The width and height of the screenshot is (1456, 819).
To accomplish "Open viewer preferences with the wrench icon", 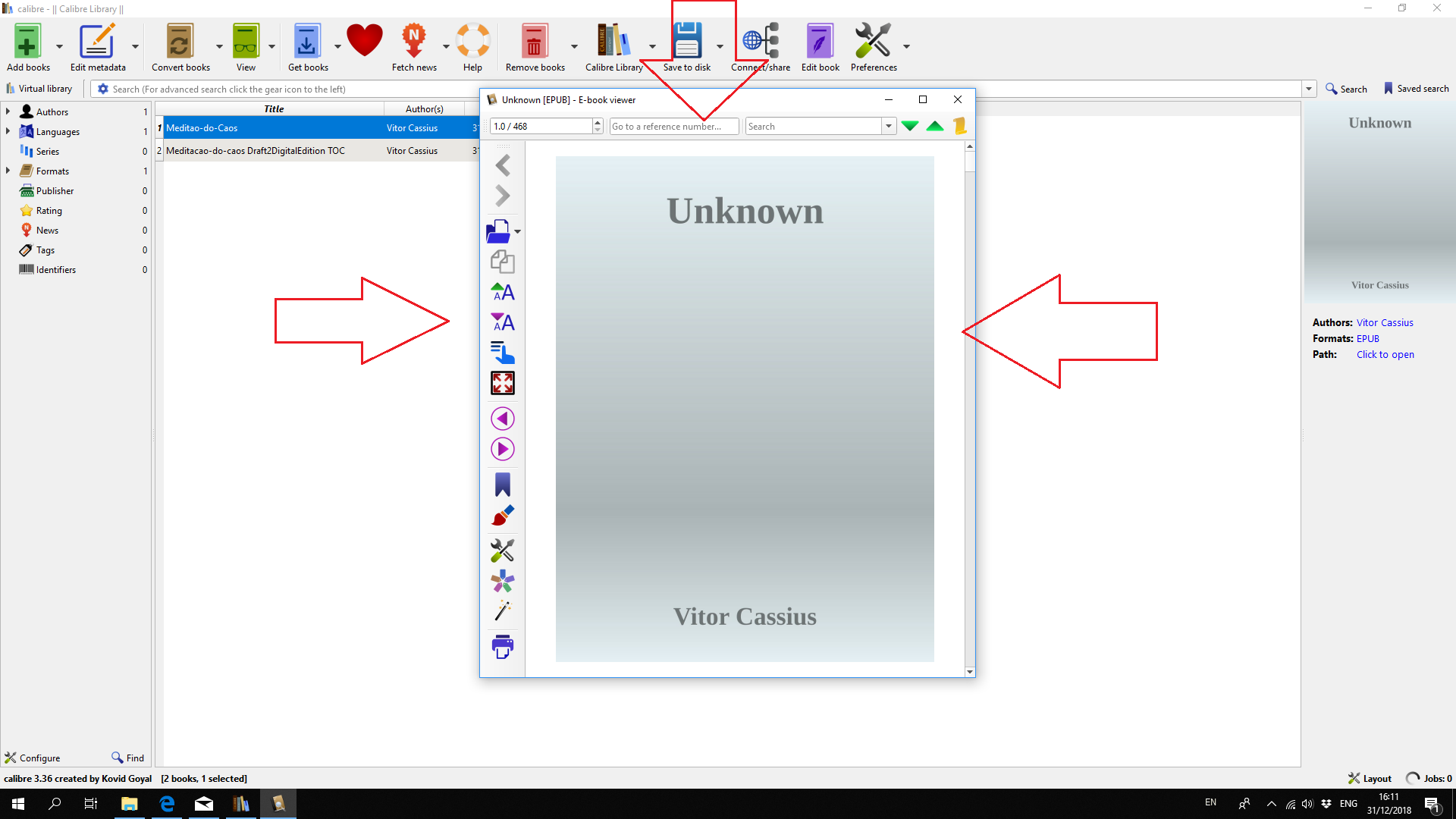I will 502,550.
